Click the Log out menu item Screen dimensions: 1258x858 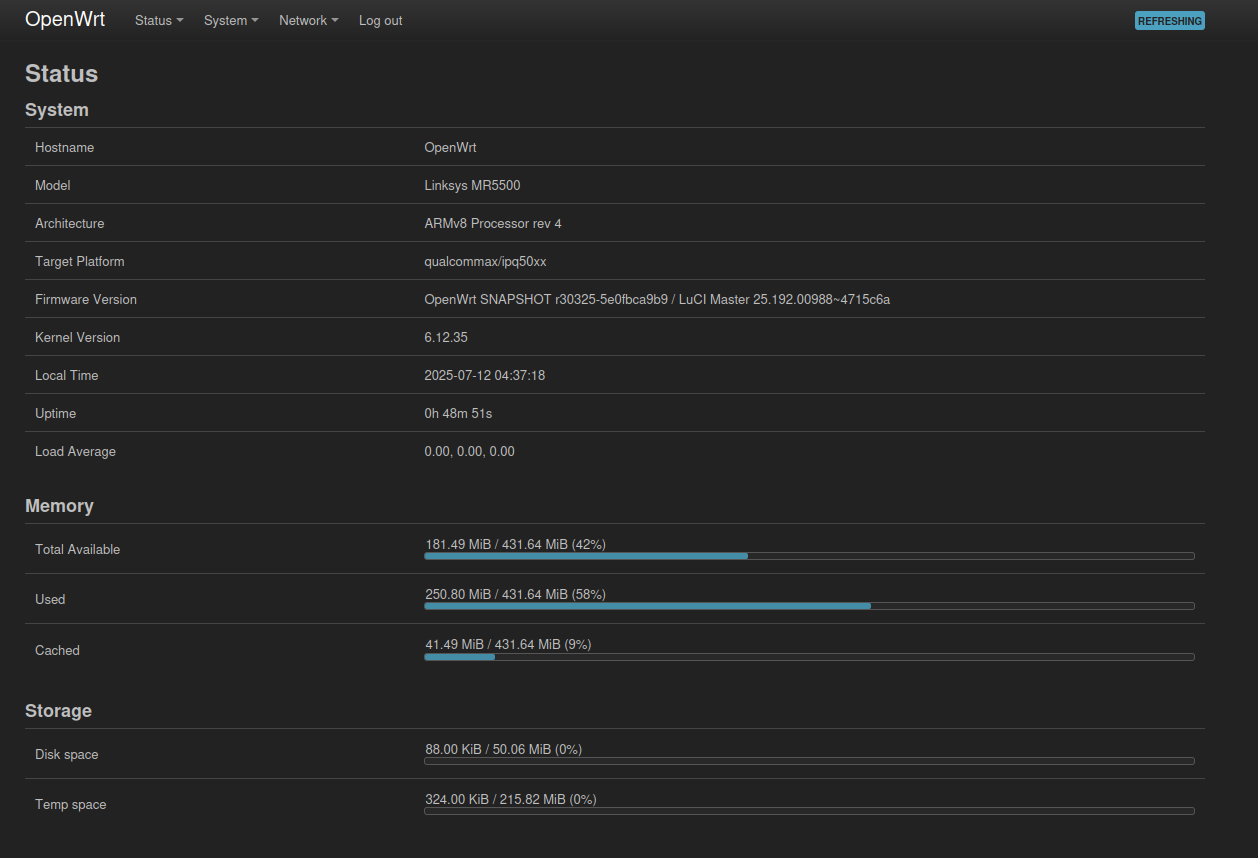[380, 20]
